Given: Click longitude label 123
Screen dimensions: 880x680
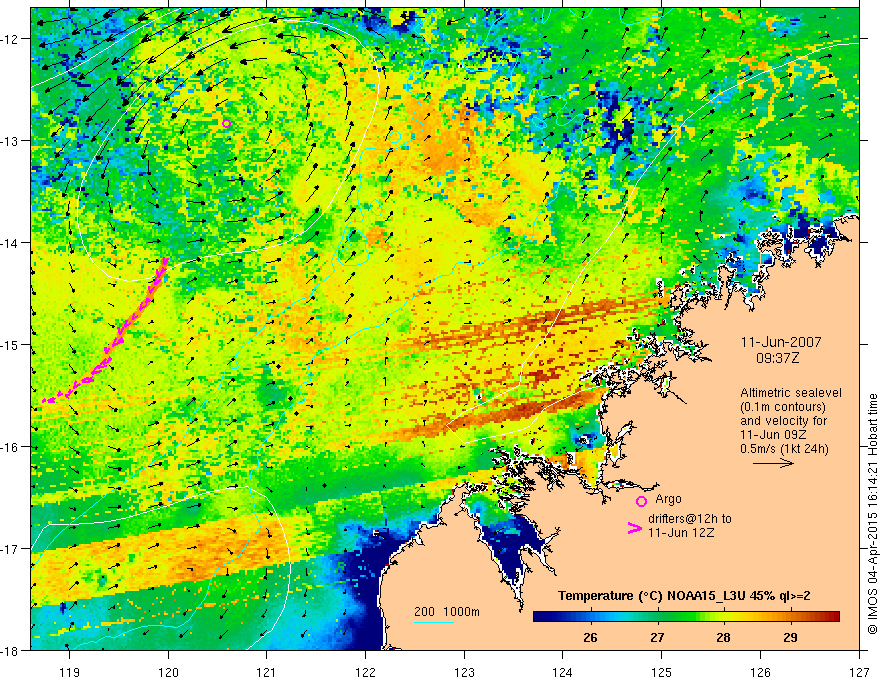Looking at the screenshot, I should pos(464,672).
